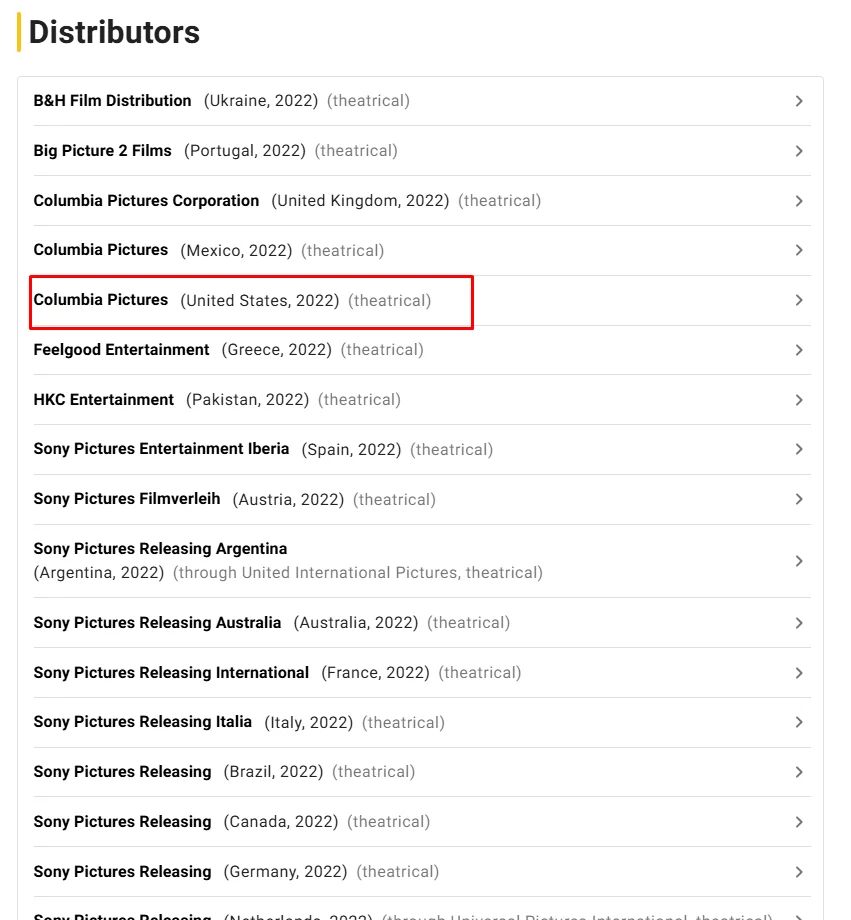Expand chevron on Feelgood Entertainment row
The width and height of the screenshot is (851, 920).
pos(799,350)
